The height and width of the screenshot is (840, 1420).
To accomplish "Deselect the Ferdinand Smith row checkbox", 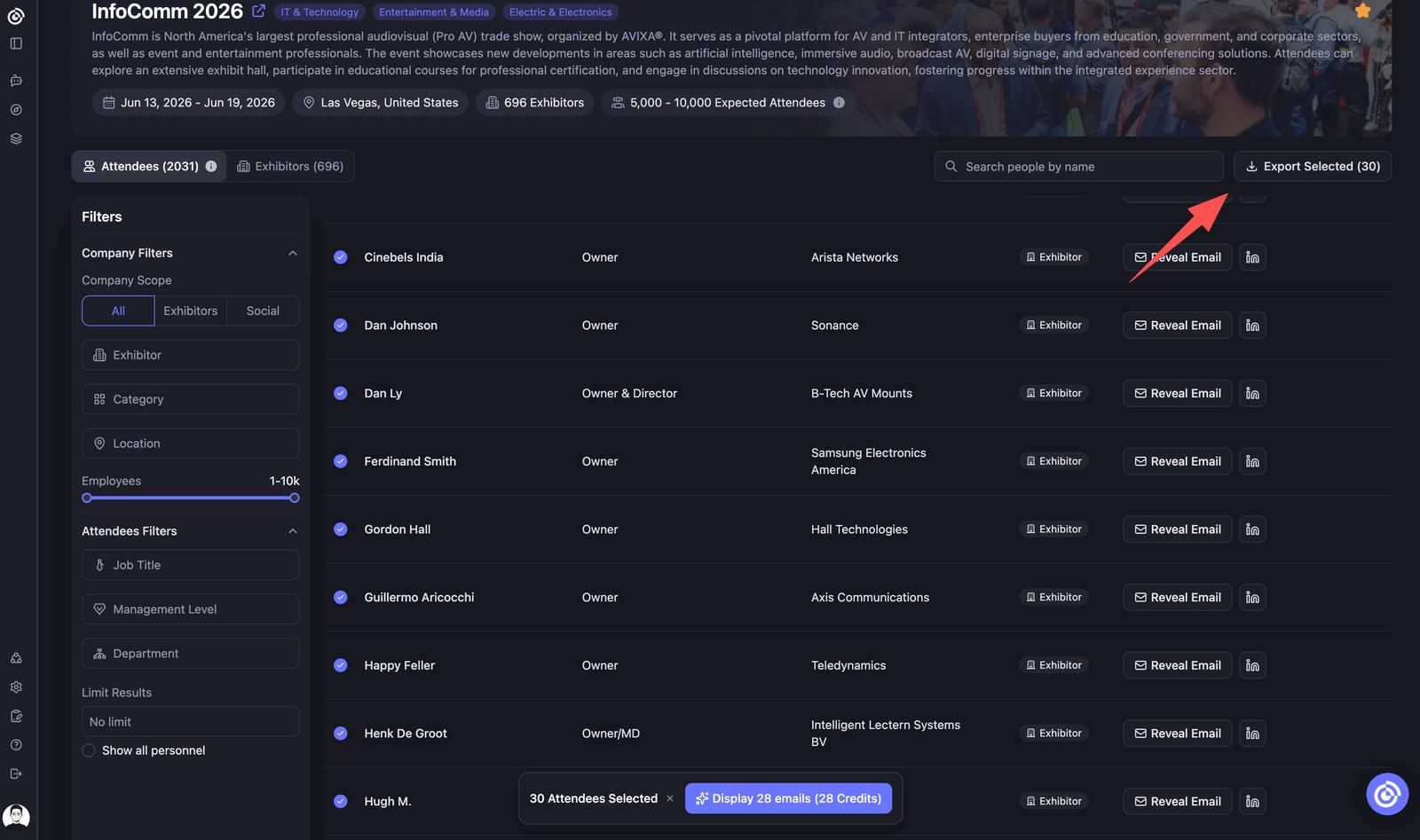I will [x=341, y=461].
